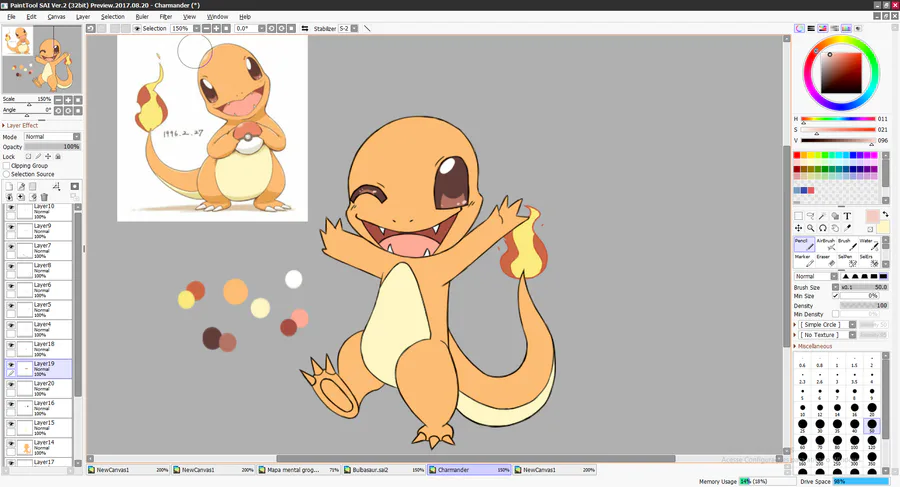Switch to the Eraser tool

(826, 260)
